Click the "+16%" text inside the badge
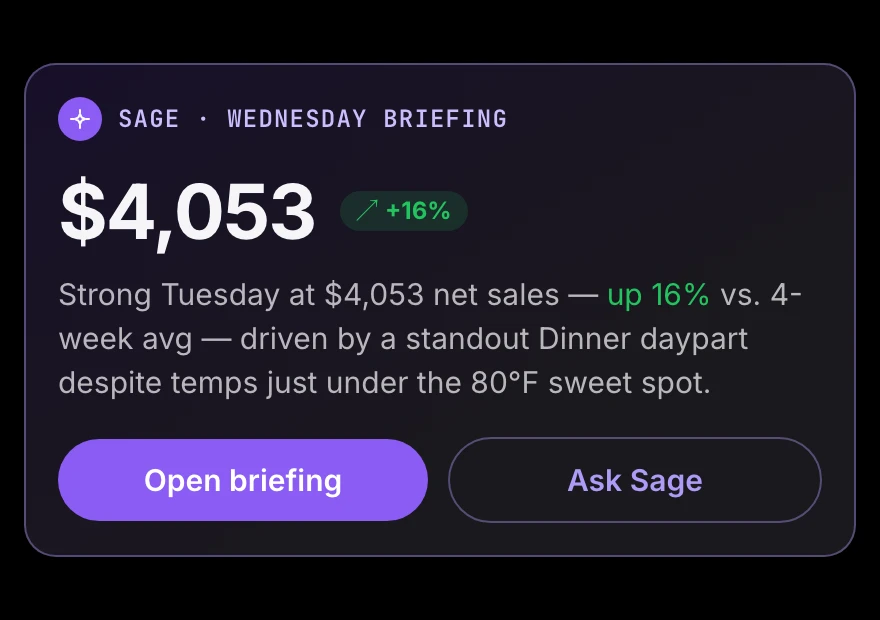 [418, 211]
